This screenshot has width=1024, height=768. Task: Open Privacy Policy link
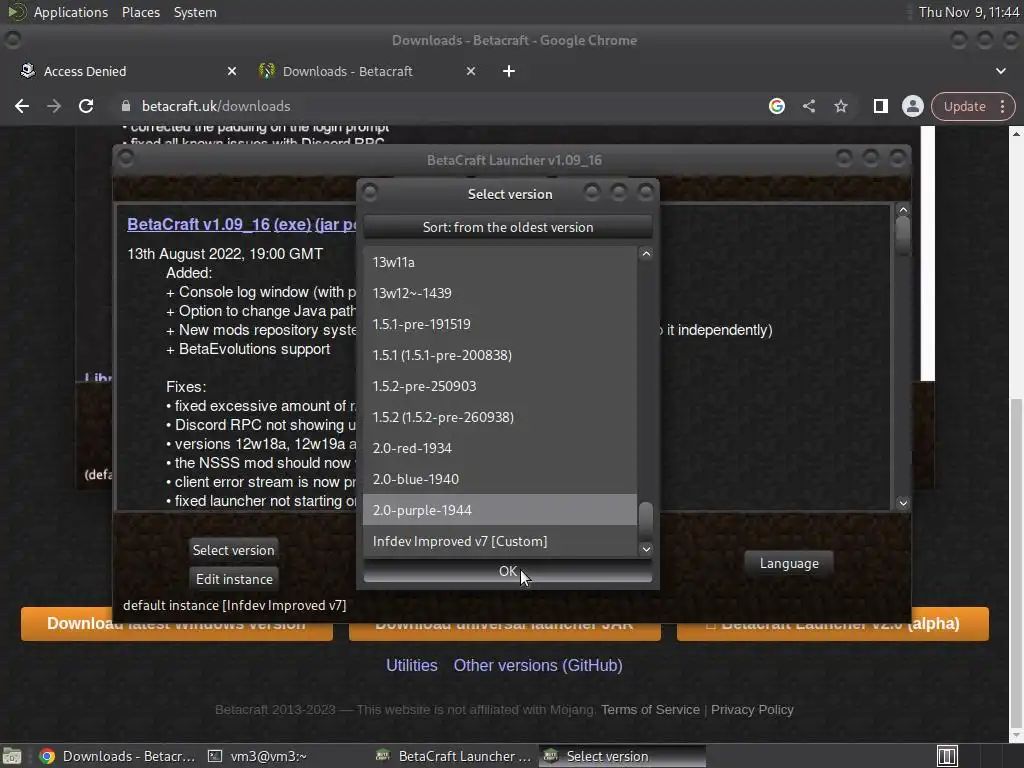752,710
